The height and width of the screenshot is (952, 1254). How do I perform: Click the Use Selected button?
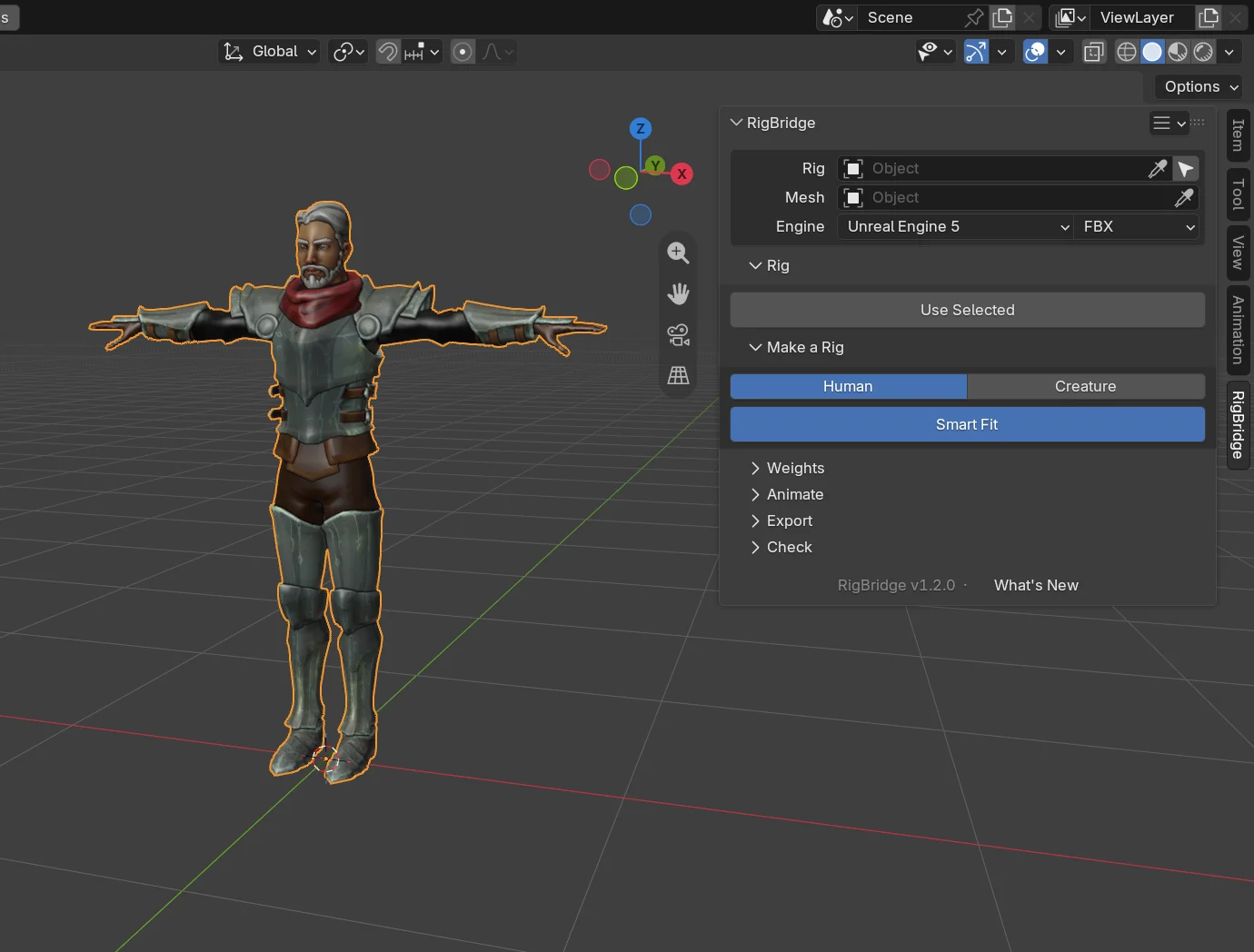(968, 310)
